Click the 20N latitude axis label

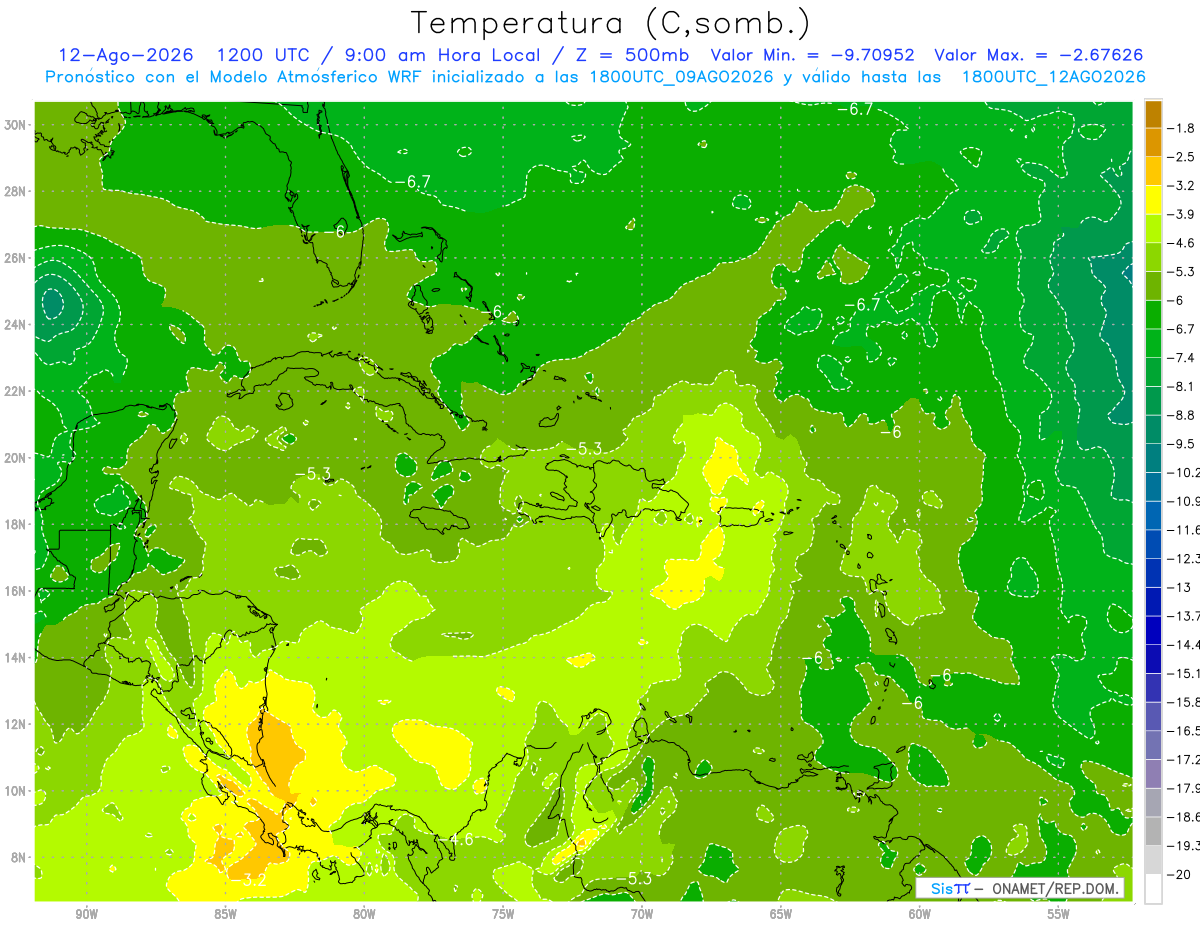pyautogui.click(x=16, y=458)
